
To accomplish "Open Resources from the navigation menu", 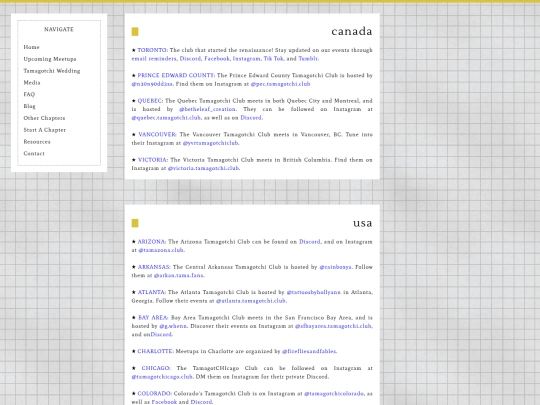I will coord(37,142).
